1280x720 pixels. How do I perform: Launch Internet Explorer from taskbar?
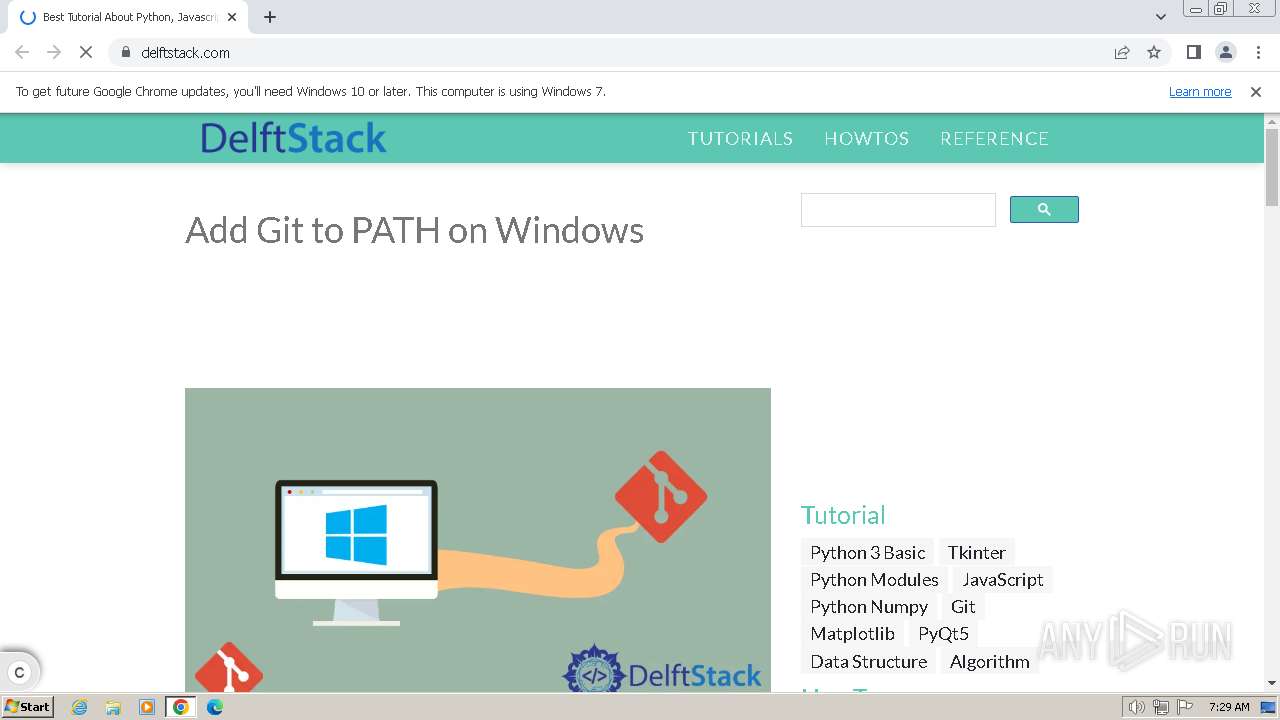pyautogui.click(x=79, y=707)
